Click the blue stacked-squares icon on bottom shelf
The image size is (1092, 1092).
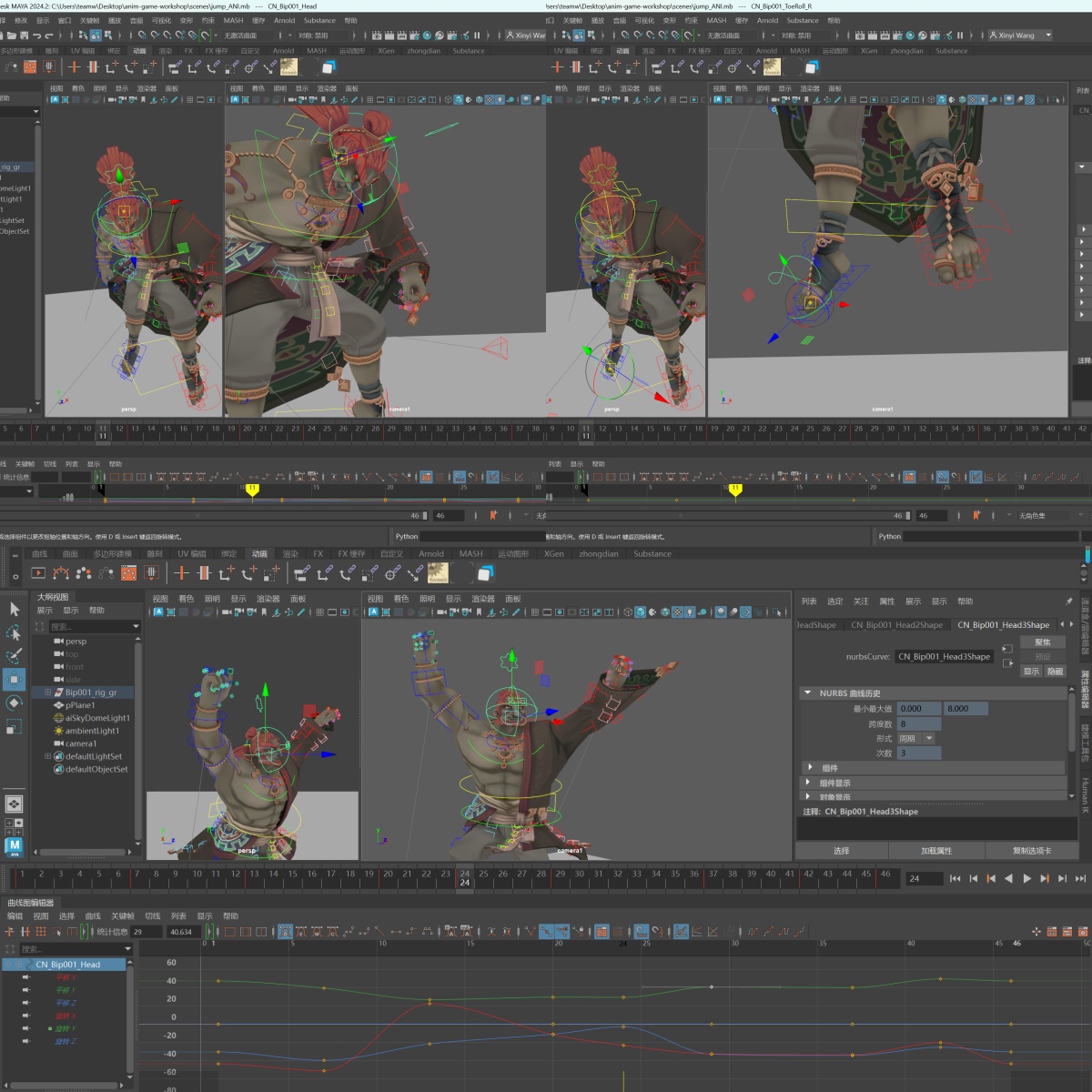[x=485, y=572]
